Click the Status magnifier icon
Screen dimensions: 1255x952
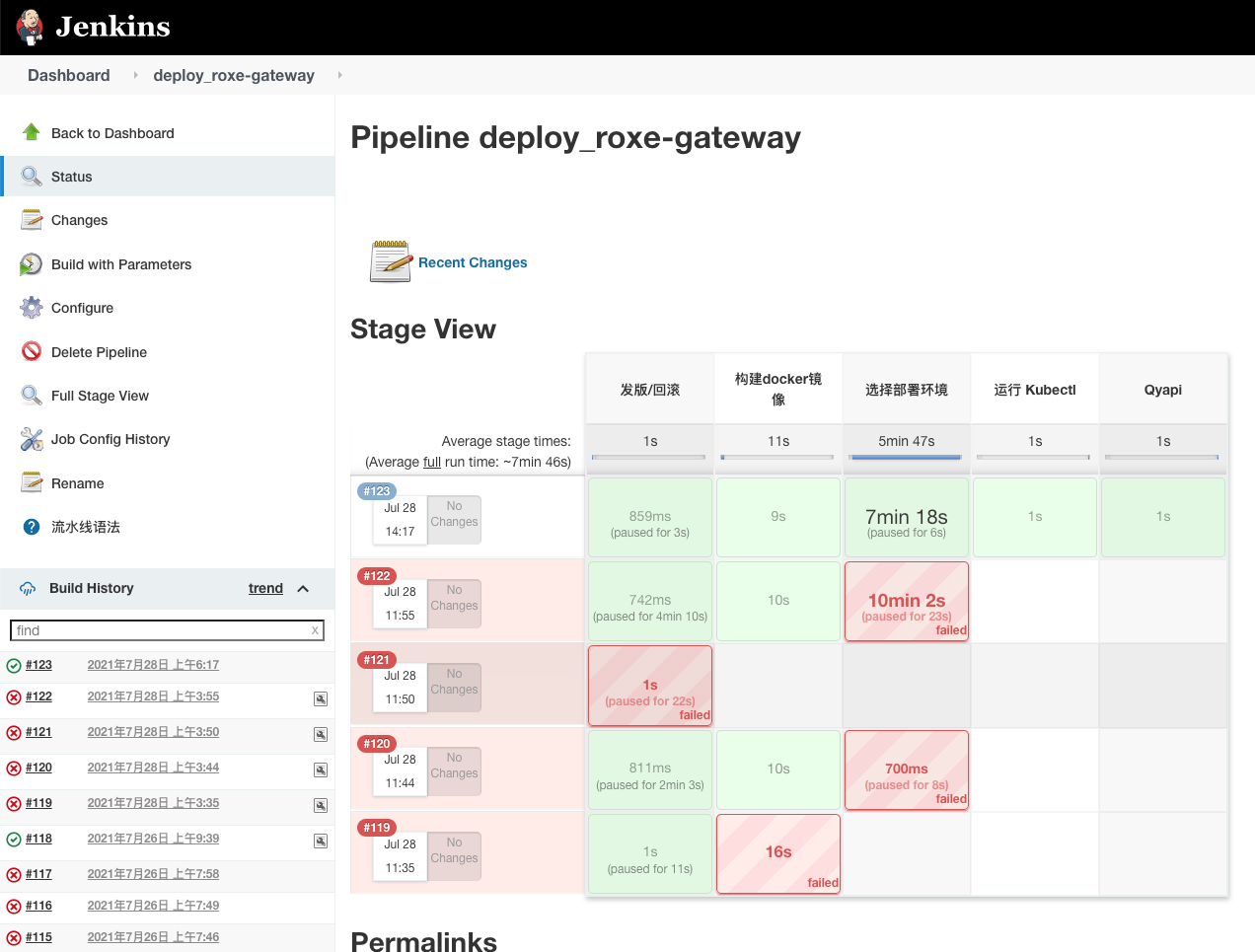(x=32, y=177)
